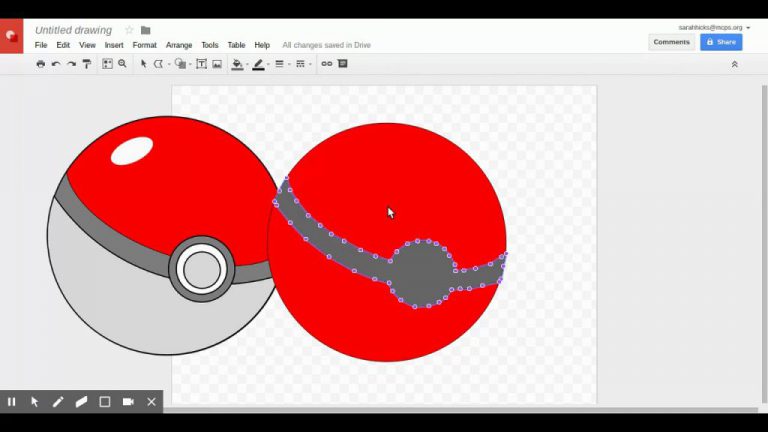The width and height of the screenshot is (768, 432).
Task: Select the Paint format tool
Action: (x=87, y=64)
